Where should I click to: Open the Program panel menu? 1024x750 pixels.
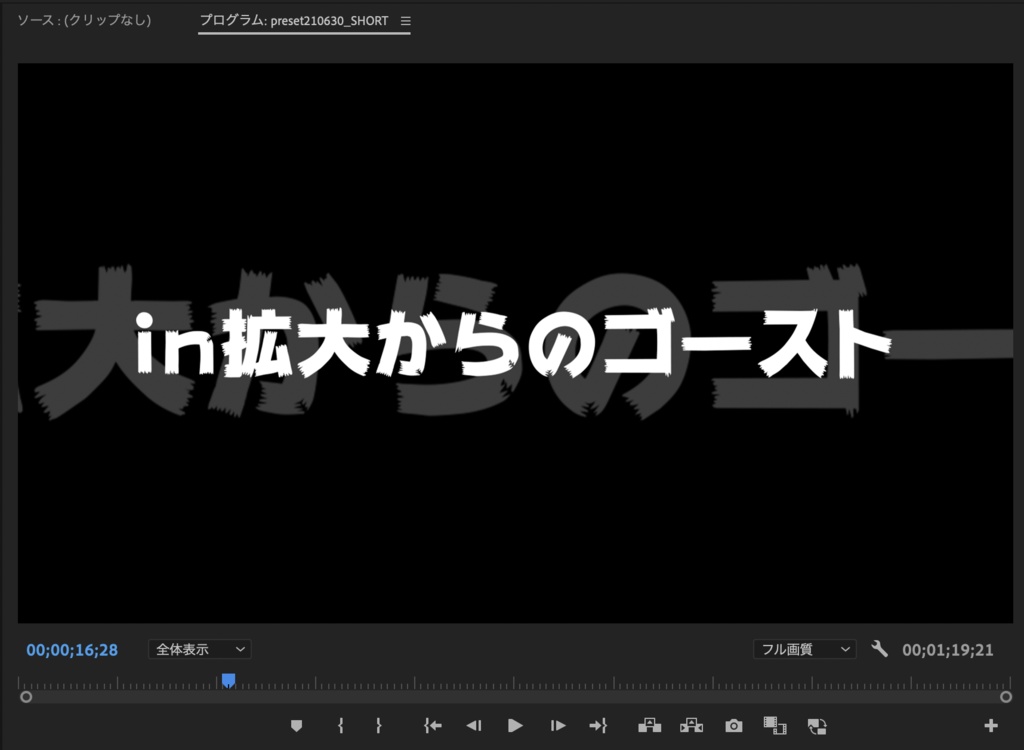point(405,19)
